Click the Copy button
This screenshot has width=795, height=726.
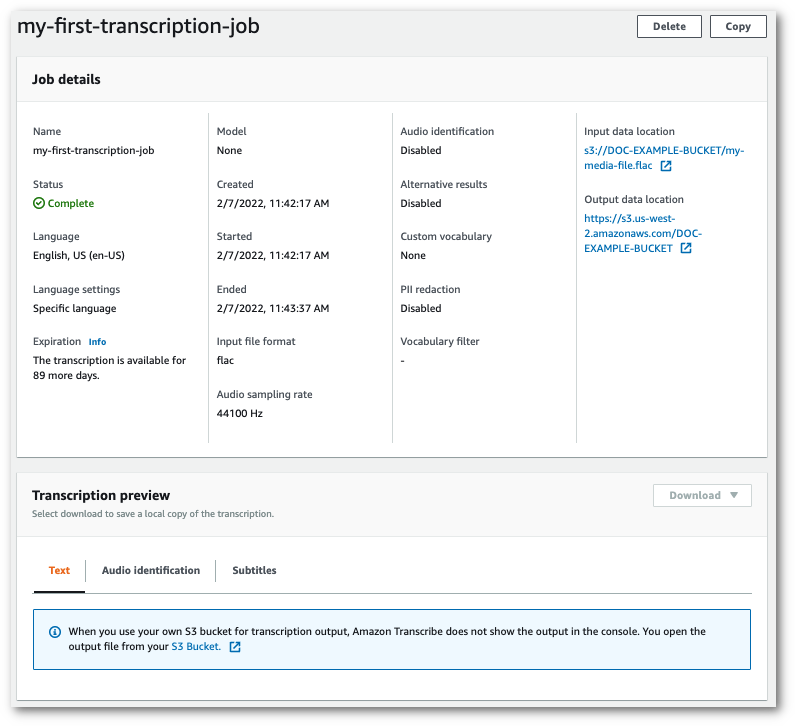[x=738, y=27]
